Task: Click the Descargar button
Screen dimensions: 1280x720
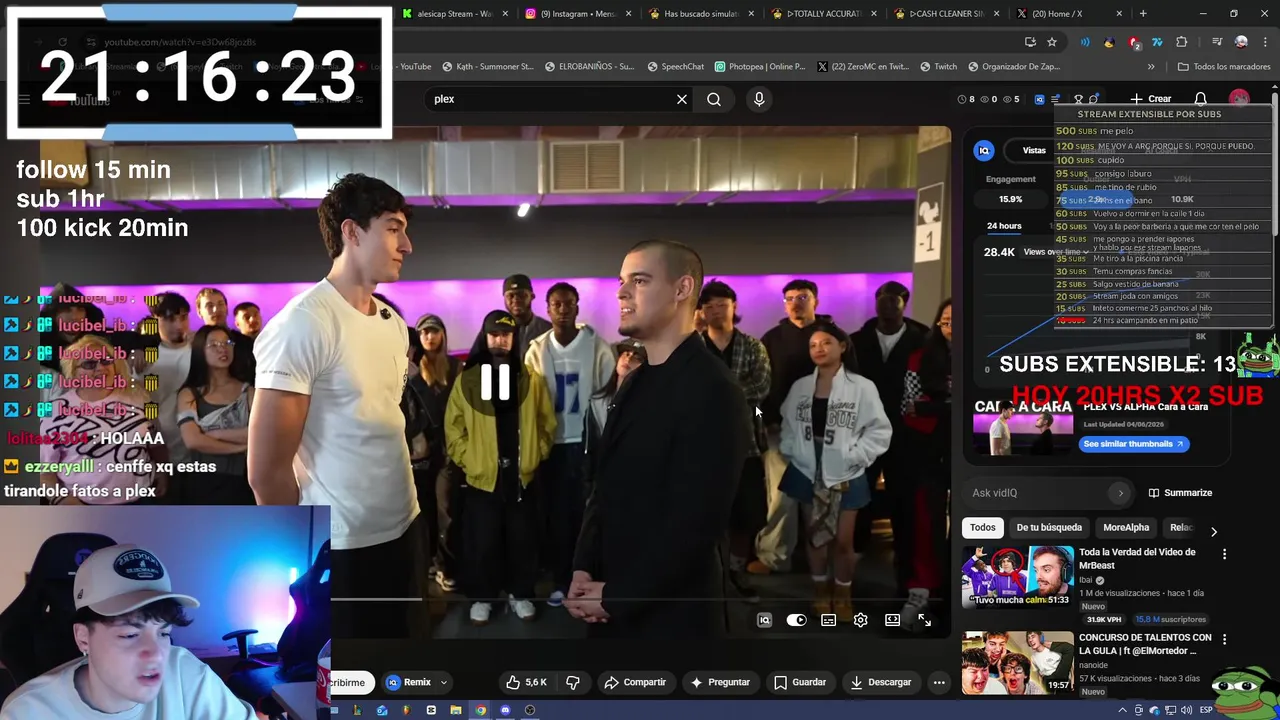Action: click(881, 682)
